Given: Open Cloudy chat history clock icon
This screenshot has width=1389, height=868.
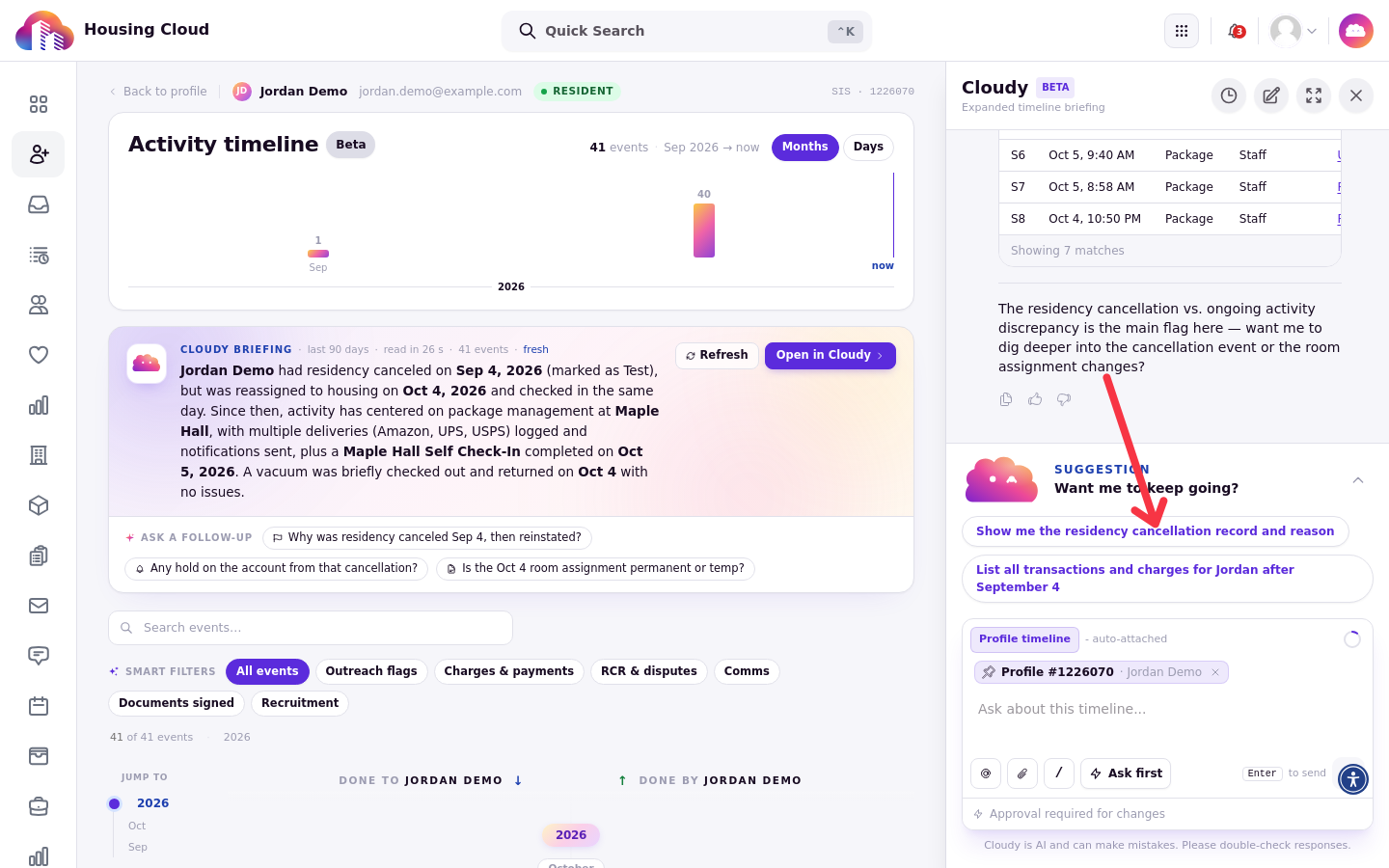Looking at the screenshot, I should point(1229,95).
